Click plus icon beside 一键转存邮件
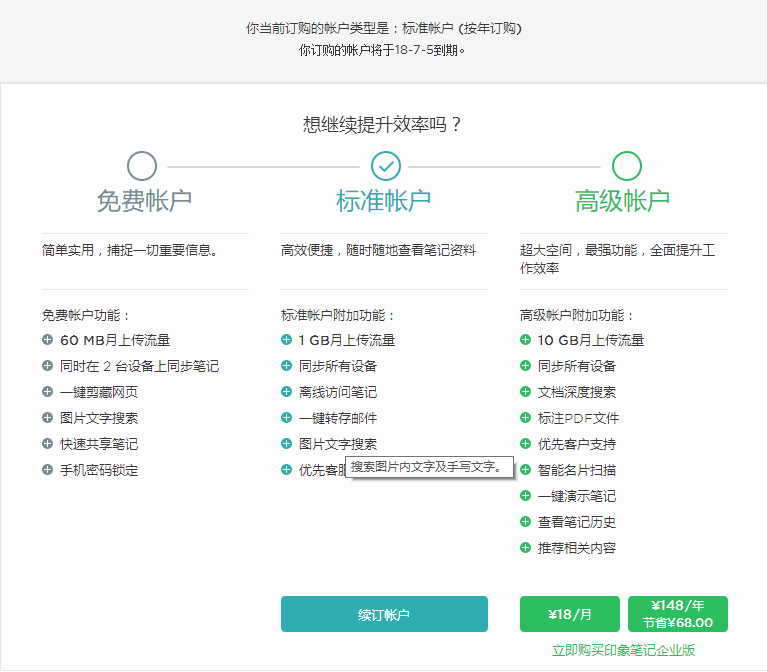The width and height of the screenshot is (767, 672). [x=287, y=418]
